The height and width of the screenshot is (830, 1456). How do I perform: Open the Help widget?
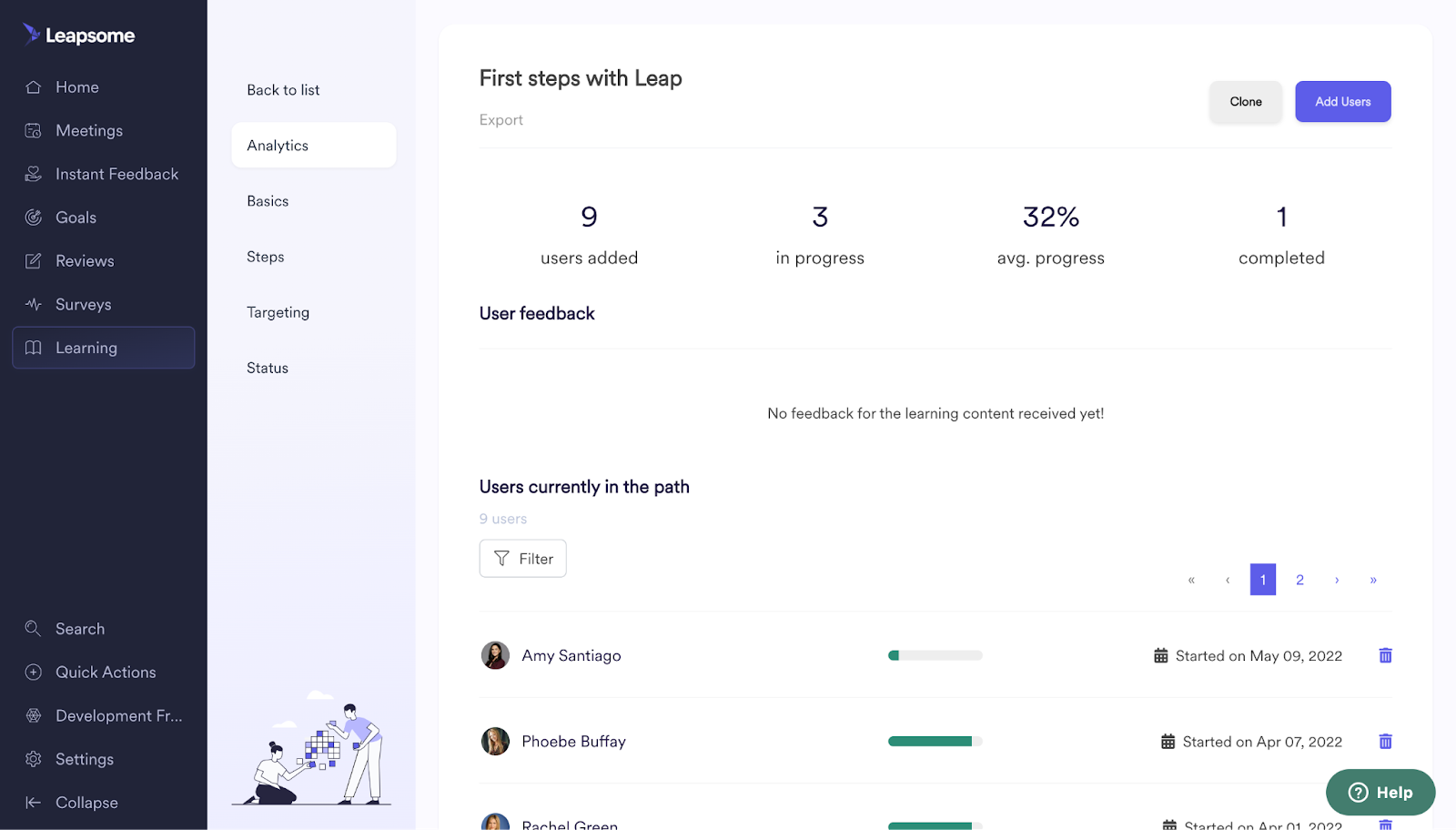[x=1380, y=792]
